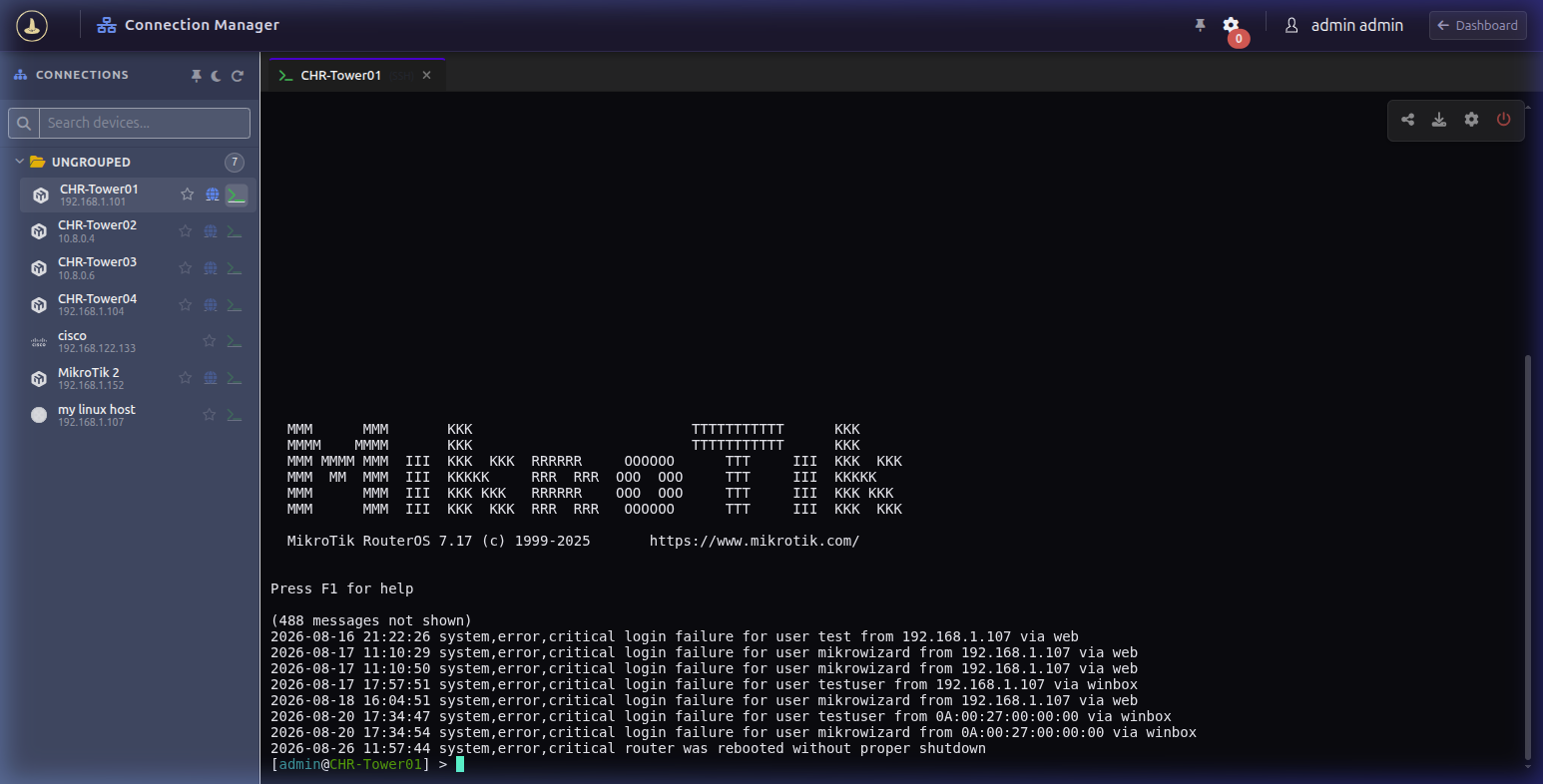Open settings gear with notification badge

click(x=1232, y=26)
